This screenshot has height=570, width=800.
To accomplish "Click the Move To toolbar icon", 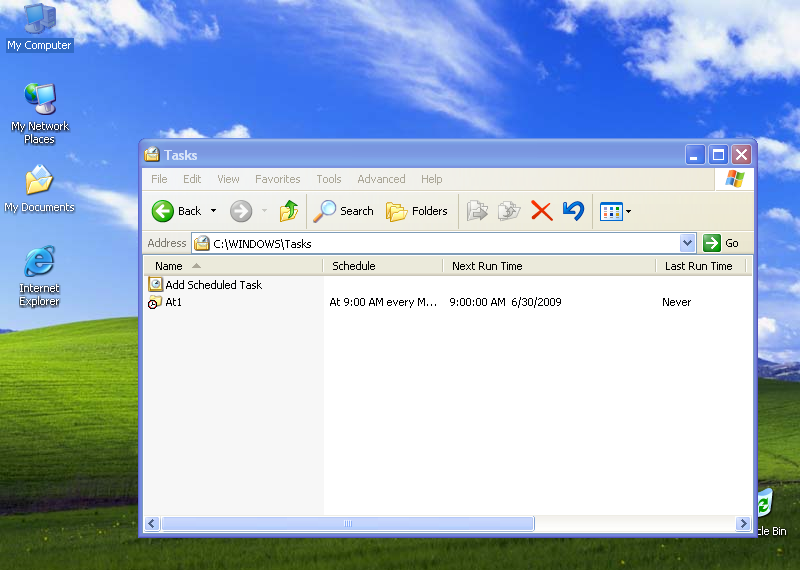I will [x=478, y=211].
